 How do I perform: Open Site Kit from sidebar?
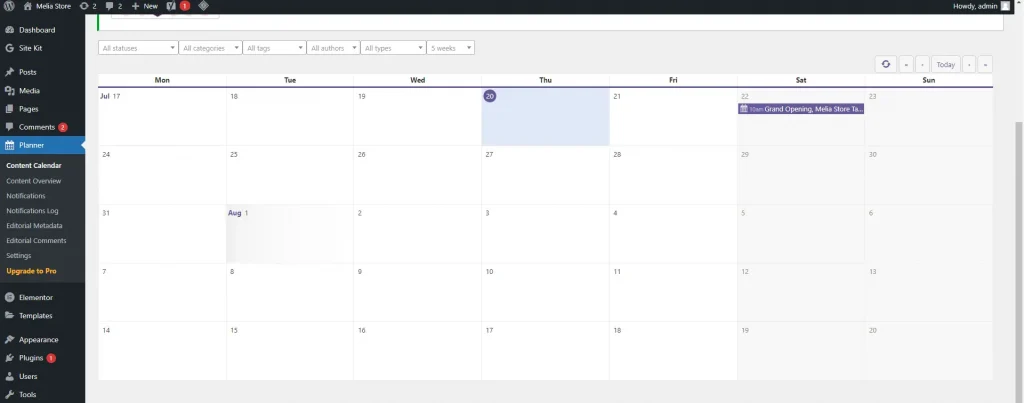(31, 48)
